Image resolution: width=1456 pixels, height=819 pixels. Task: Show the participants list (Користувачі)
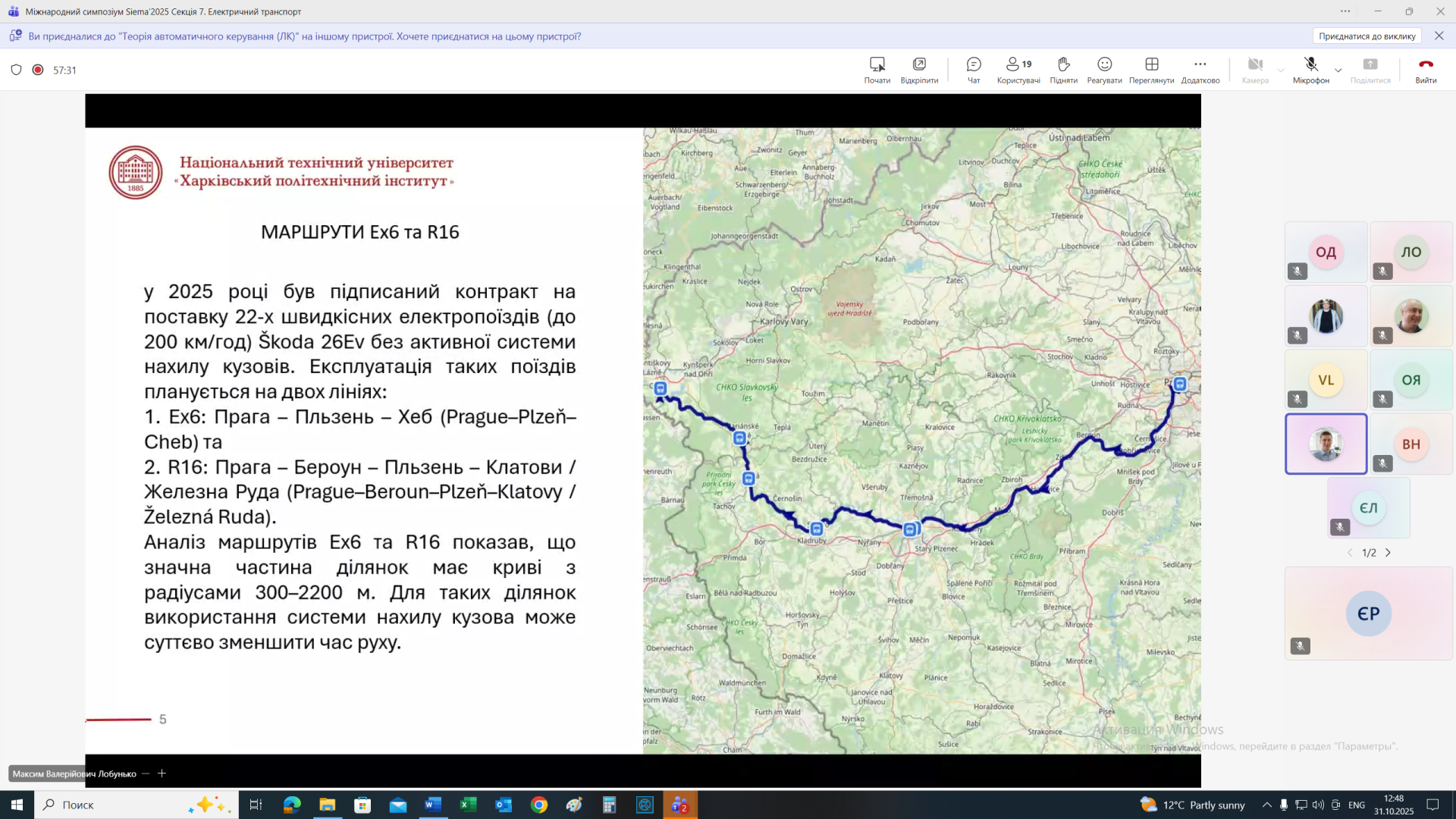tap(1018, 69)
